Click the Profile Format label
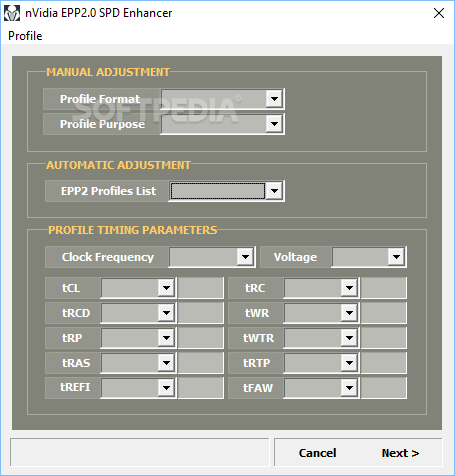Viewport: 455px width, 476px height. pos(100,99)
